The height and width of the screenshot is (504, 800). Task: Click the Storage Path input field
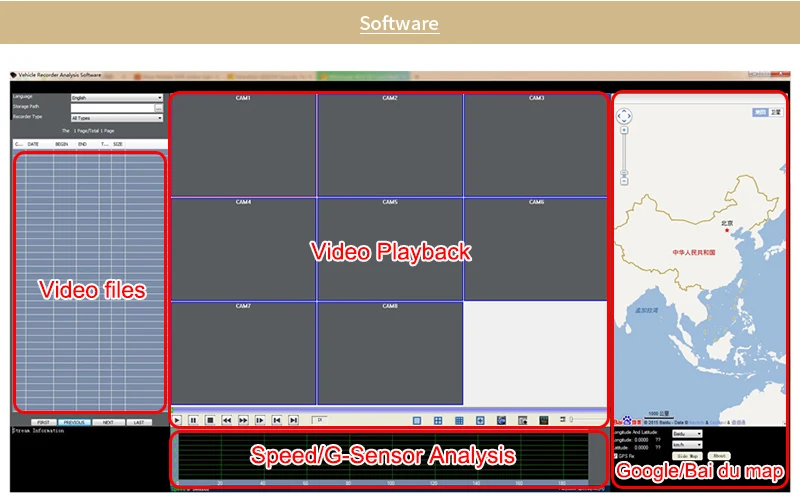(112, 108)
